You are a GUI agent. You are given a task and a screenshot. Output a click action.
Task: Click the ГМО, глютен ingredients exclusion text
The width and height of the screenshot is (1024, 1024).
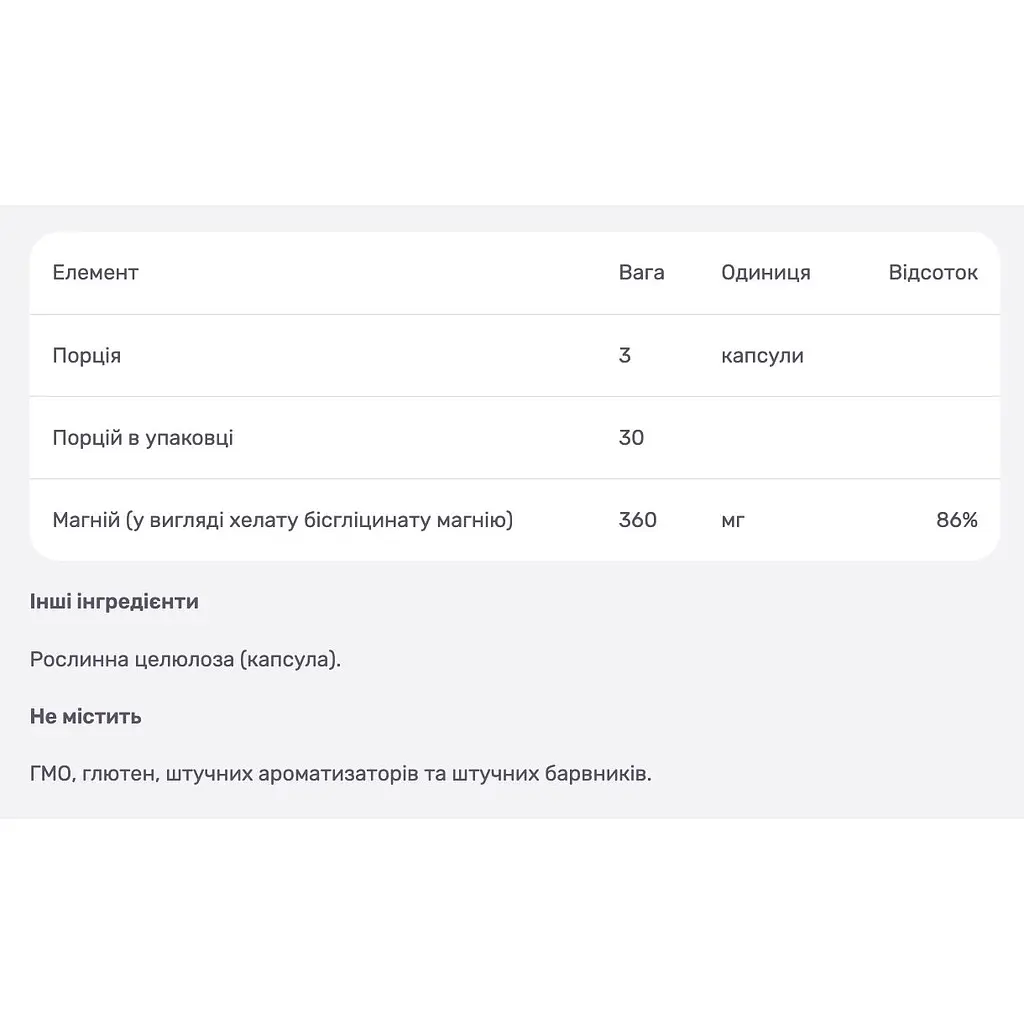click(341, 774)
